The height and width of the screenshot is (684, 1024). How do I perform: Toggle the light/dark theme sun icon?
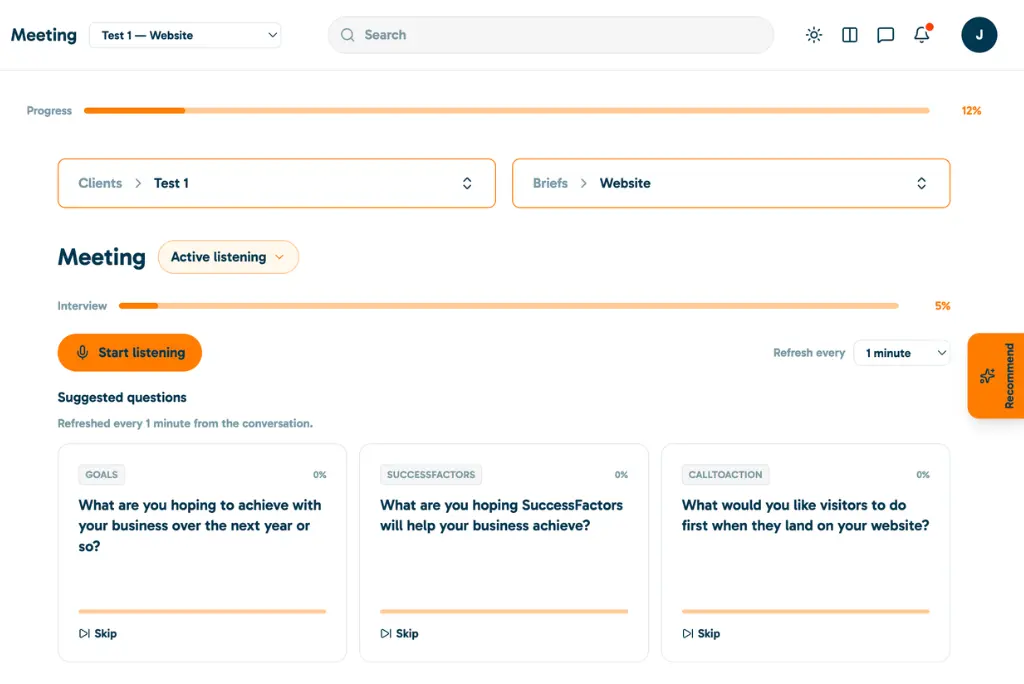(x=814, y=35)
